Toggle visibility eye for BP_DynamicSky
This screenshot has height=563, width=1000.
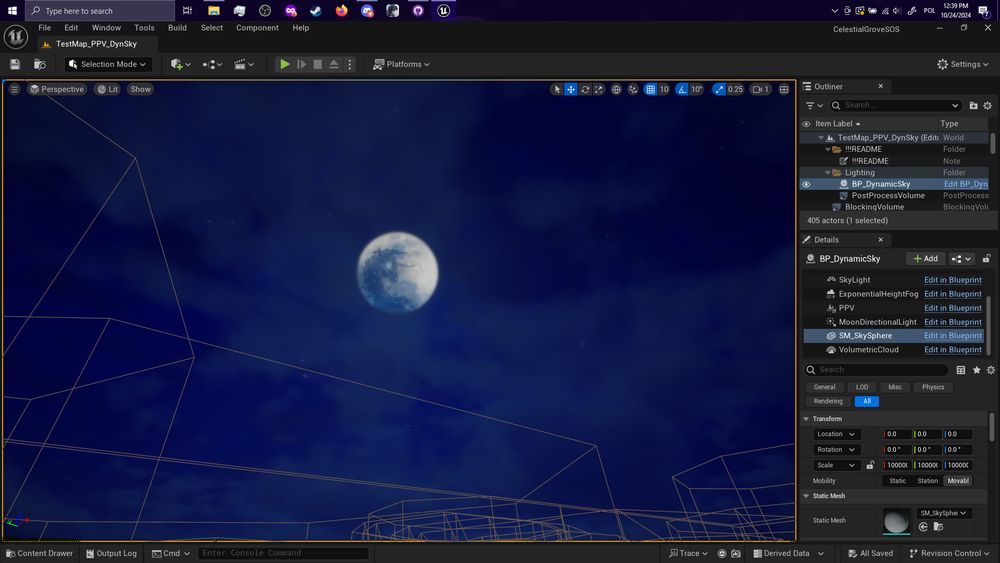[x=806, y=184]
